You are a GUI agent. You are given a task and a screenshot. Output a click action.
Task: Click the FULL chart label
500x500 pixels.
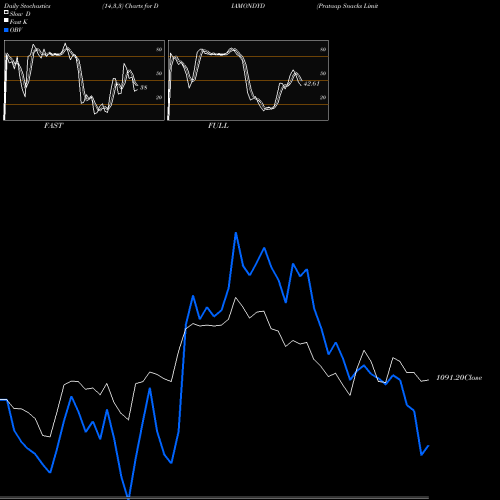218,126
